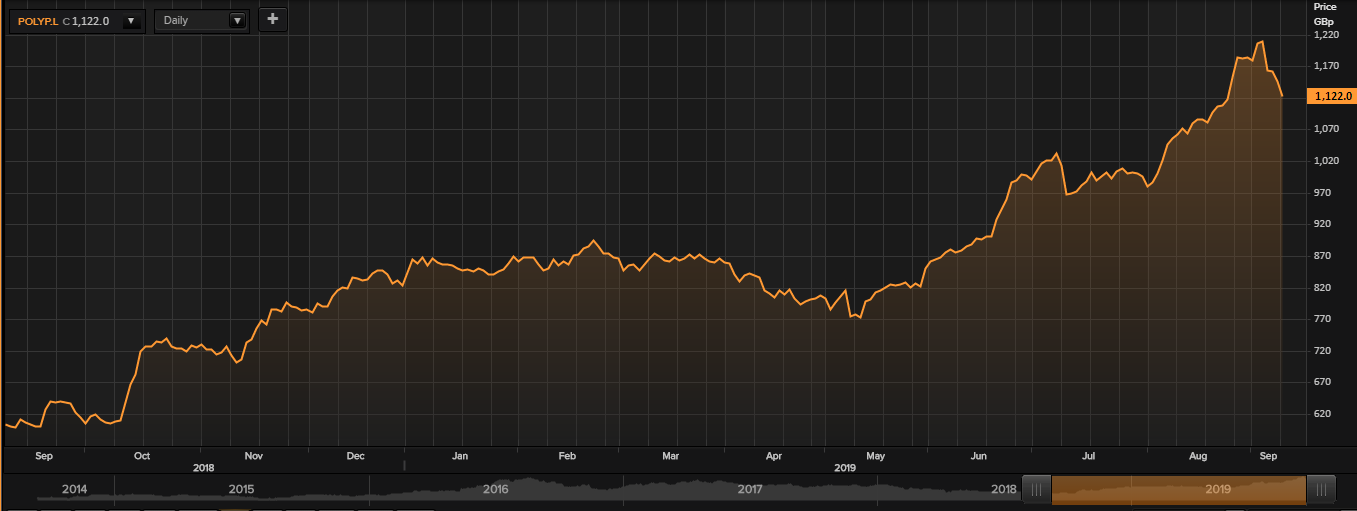This screenshot has height=511, width=1357.
Task: Click the plus button to add a series
Action: tap(272, 19)
